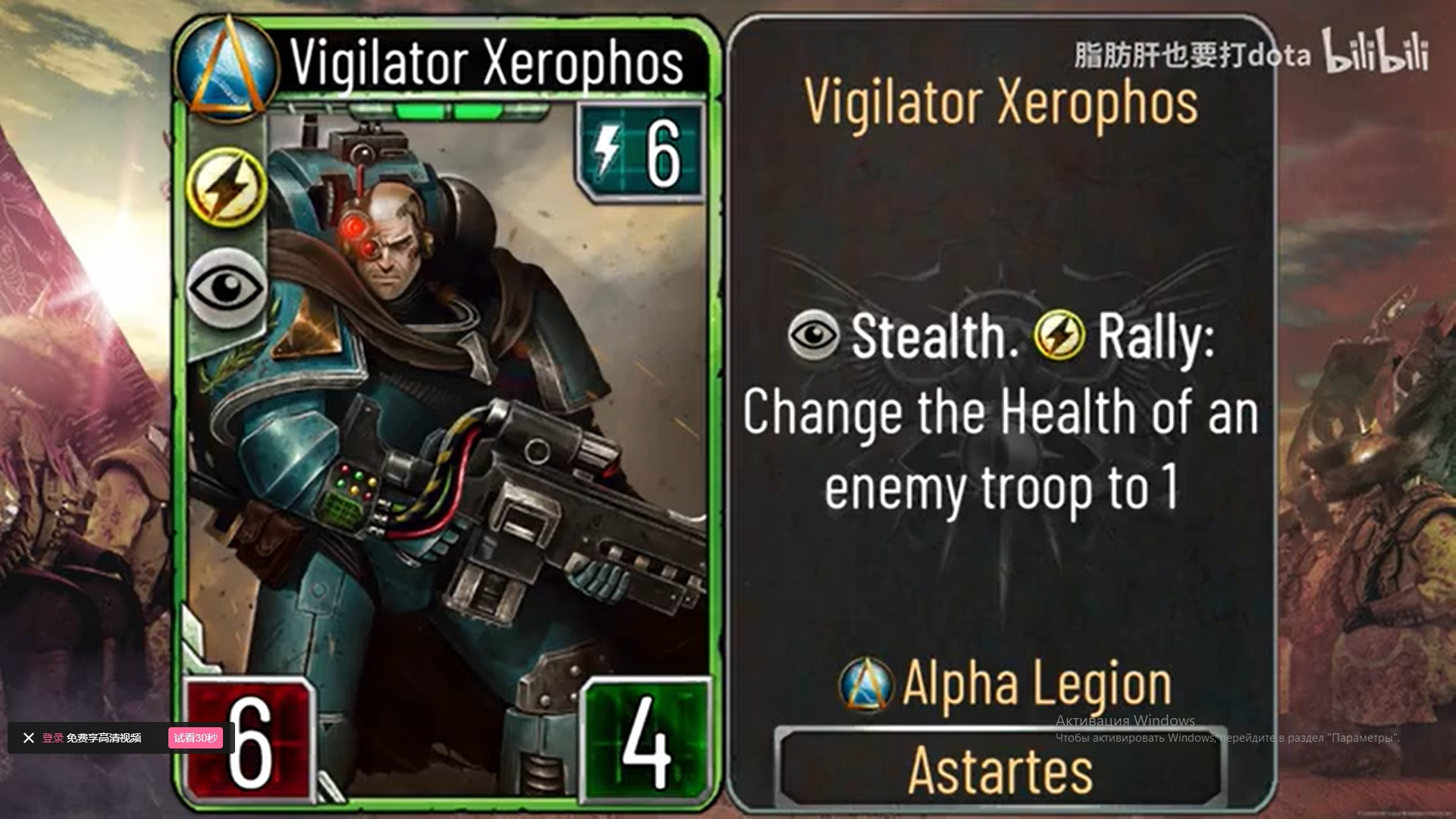Select the yellow Rally lightning icon on card
The width and height of the screenshot is (1456, 819).
click(227, 187)
